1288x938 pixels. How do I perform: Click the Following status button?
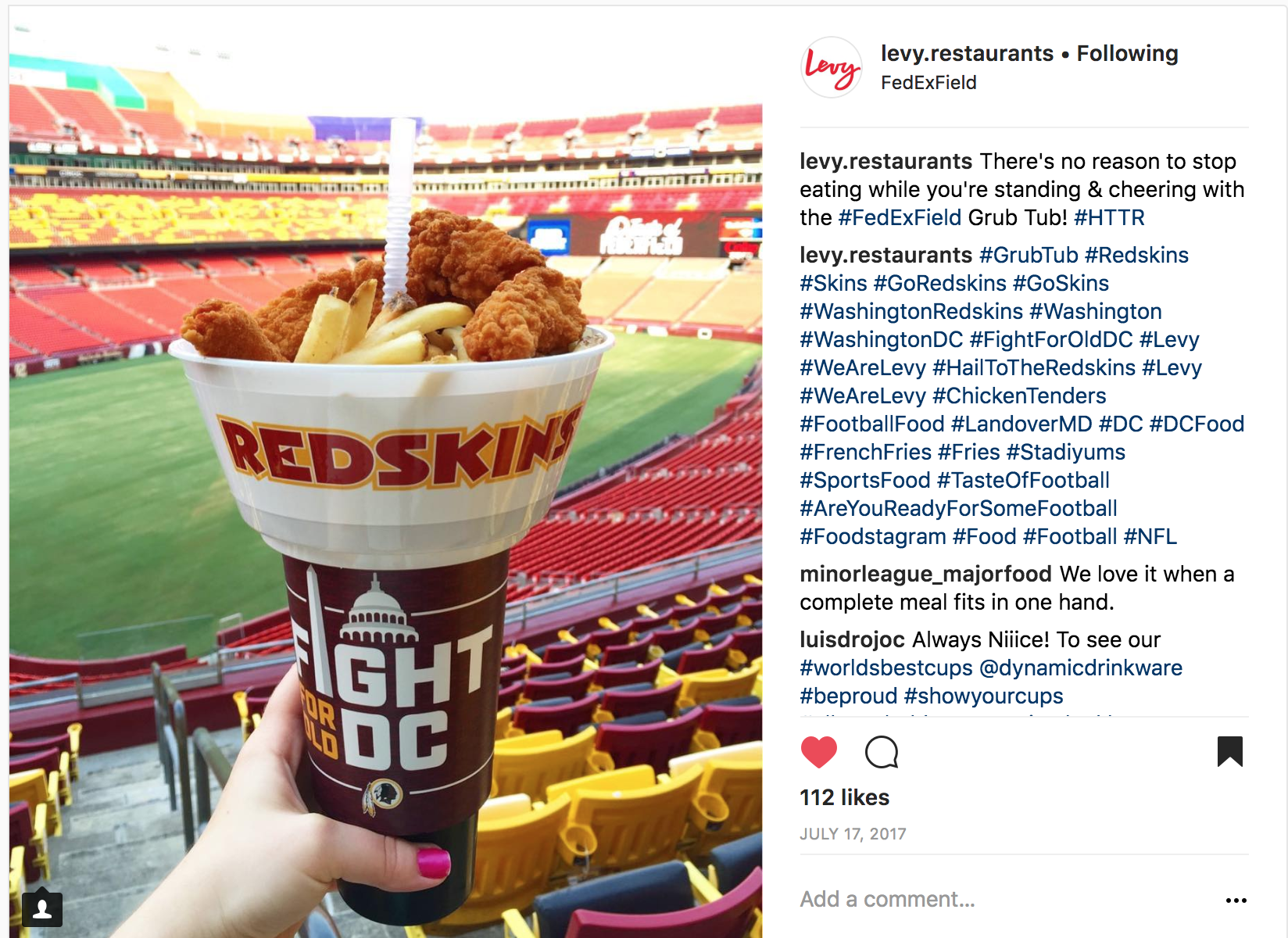(x=1127, y=53)
